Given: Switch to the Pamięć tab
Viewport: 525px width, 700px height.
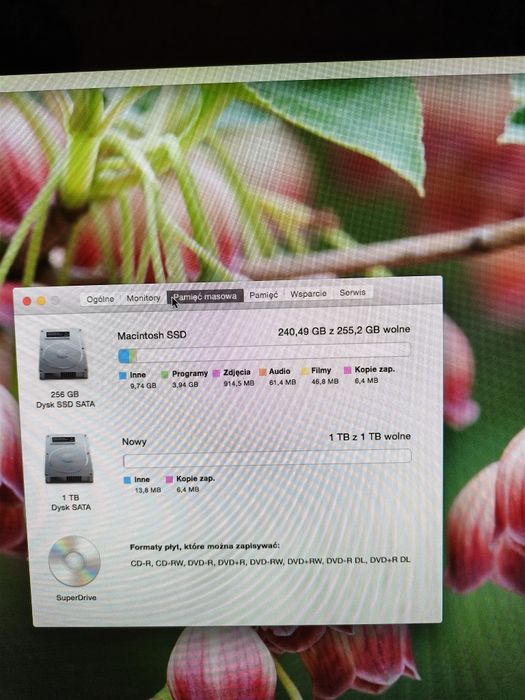Looking at the screenshot, I should coord(263,295).
